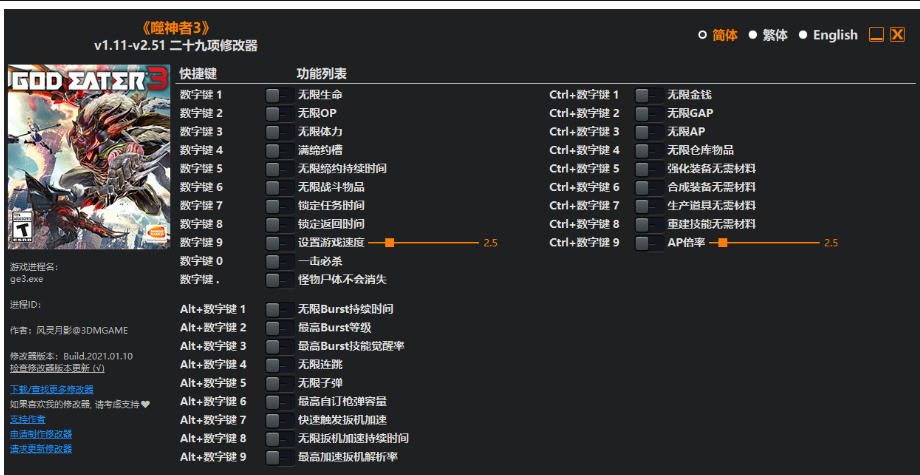This screenshot has height=475, width=920.
Task: Click the 功能列表 column header
Action: [x=322, y=74]
